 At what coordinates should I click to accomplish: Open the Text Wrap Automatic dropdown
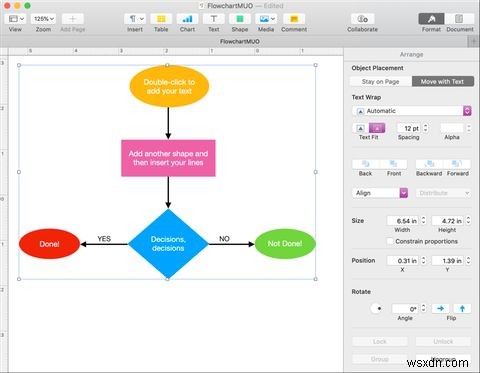(412, 111)
